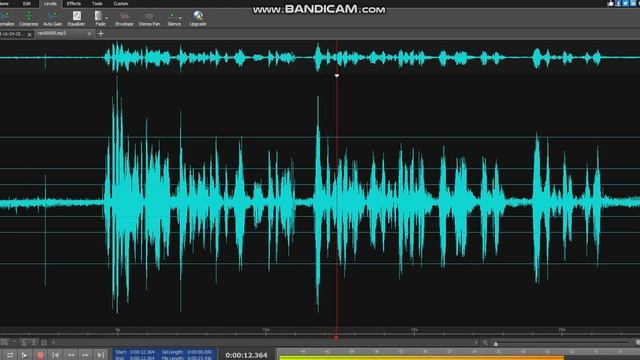The width and height of the screenshot is (640, 360).
Task: Apply the Auto Gain tool
Action: [53, 19]
